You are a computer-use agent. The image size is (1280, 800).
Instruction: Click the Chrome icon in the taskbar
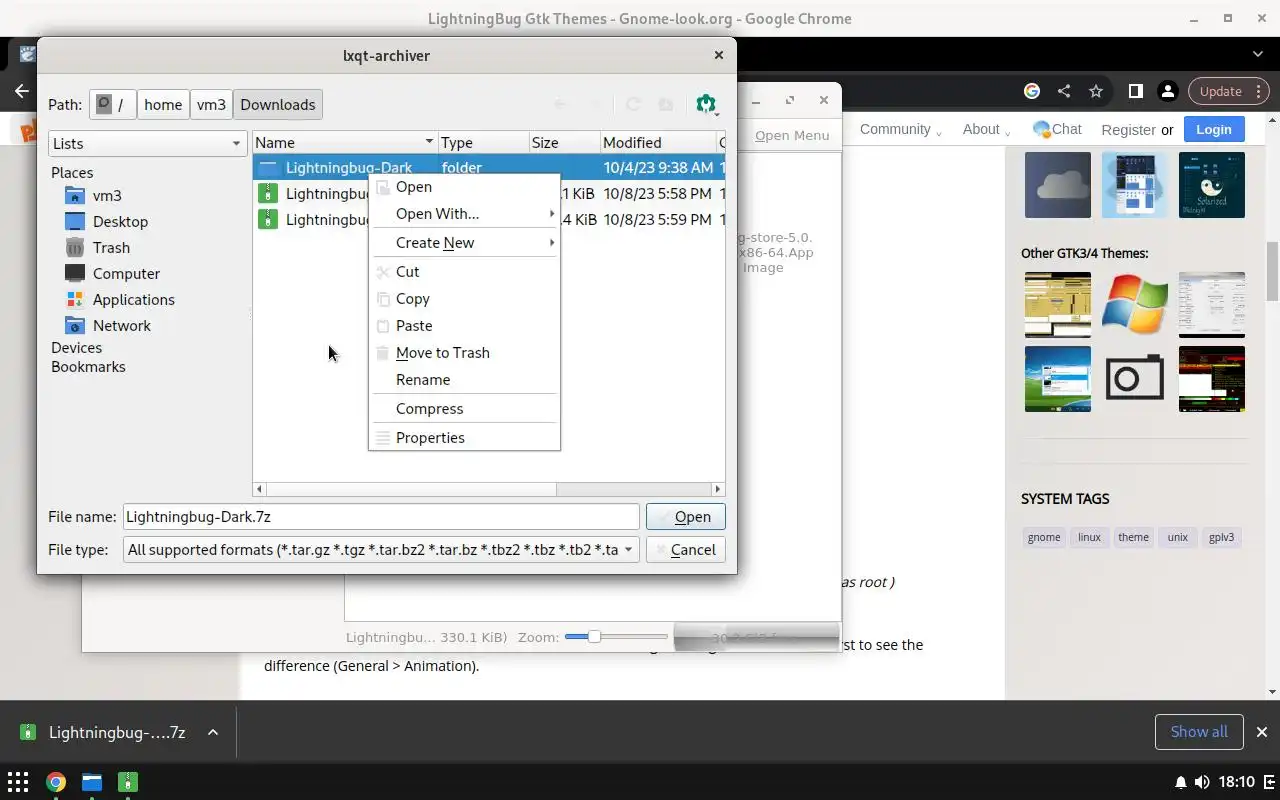point(56,782)
